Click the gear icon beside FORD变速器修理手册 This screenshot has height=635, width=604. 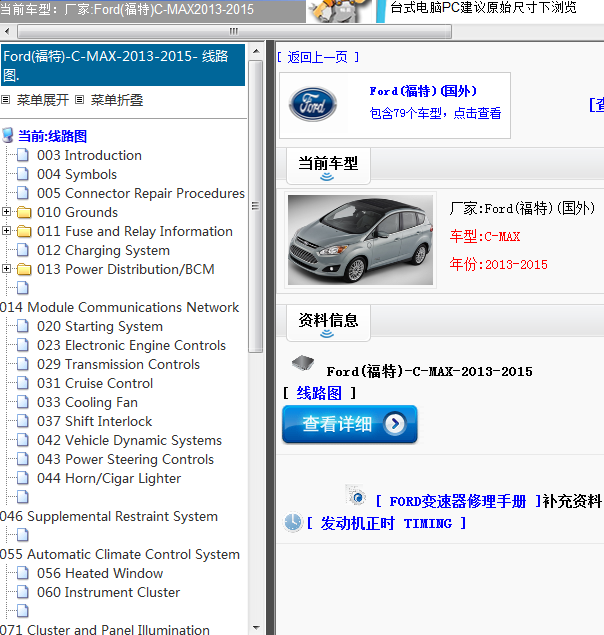pyautogui.click(x=356, y=496)
